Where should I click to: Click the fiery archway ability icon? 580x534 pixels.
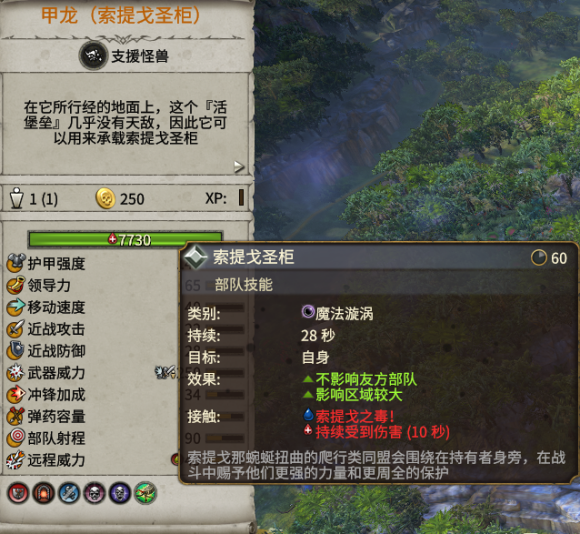click(43, 493)
